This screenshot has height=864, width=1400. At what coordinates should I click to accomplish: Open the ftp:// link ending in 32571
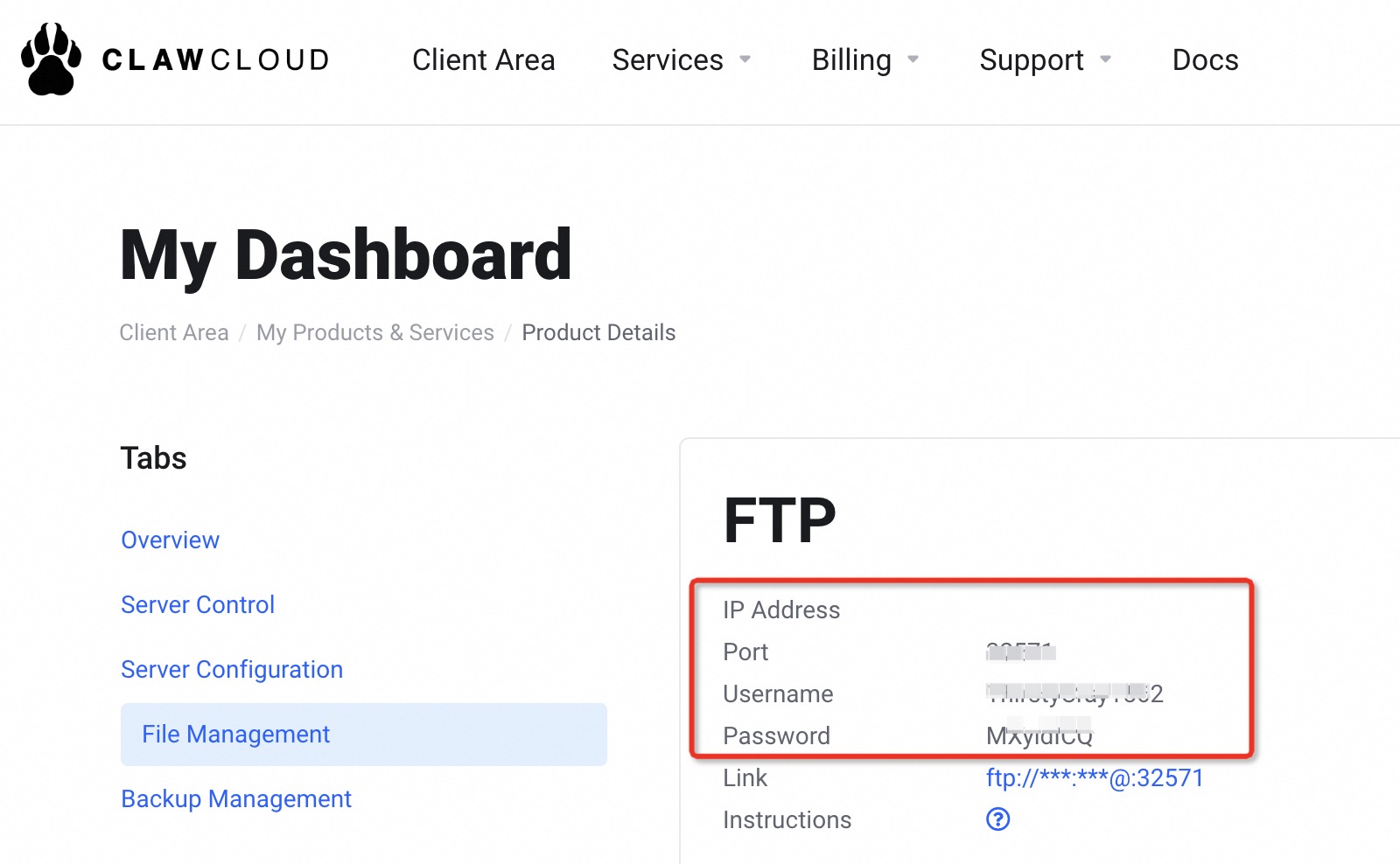click(1095, 778)
